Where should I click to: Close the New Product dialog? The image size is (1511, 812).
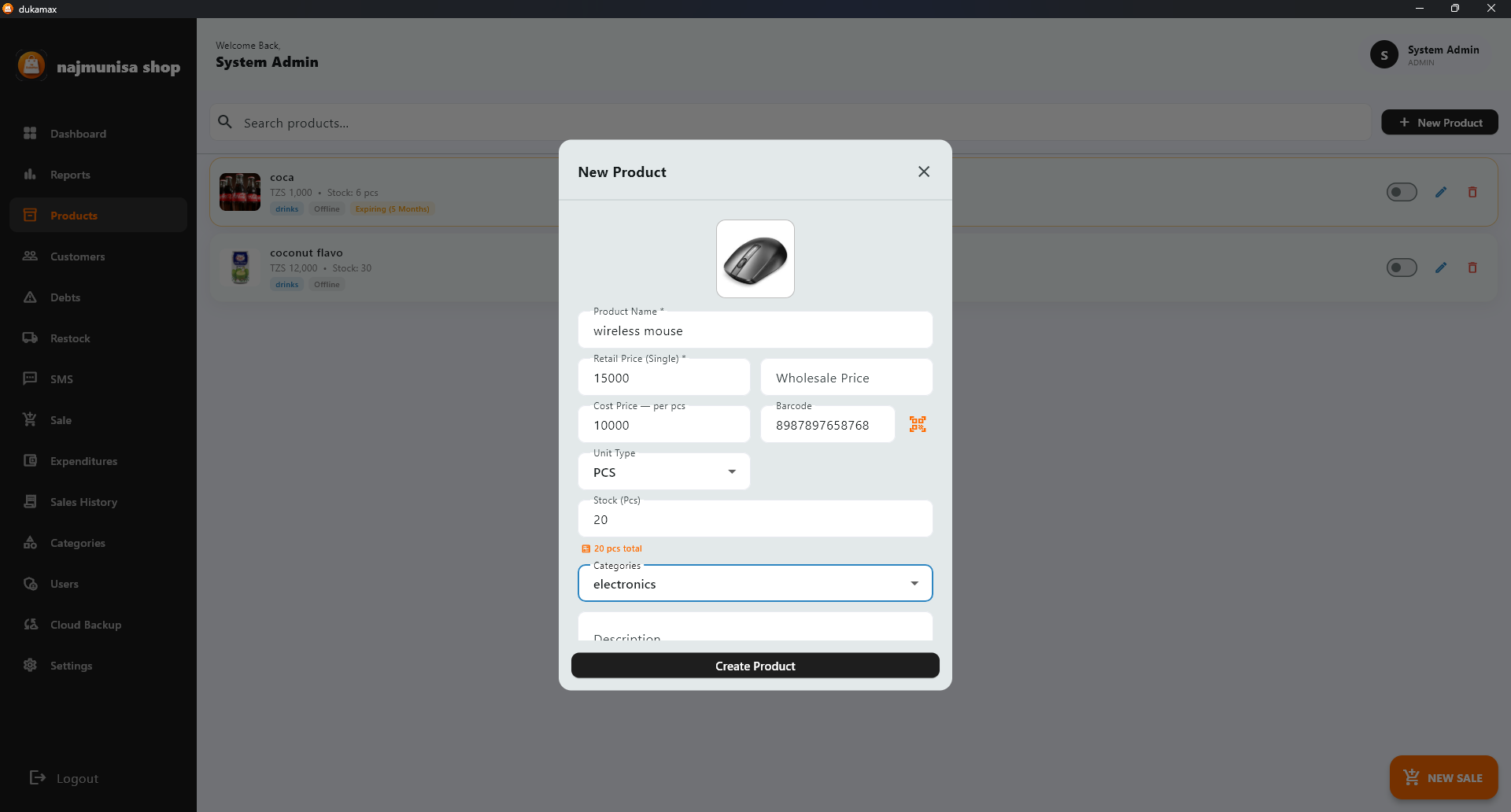pos(924,172)
